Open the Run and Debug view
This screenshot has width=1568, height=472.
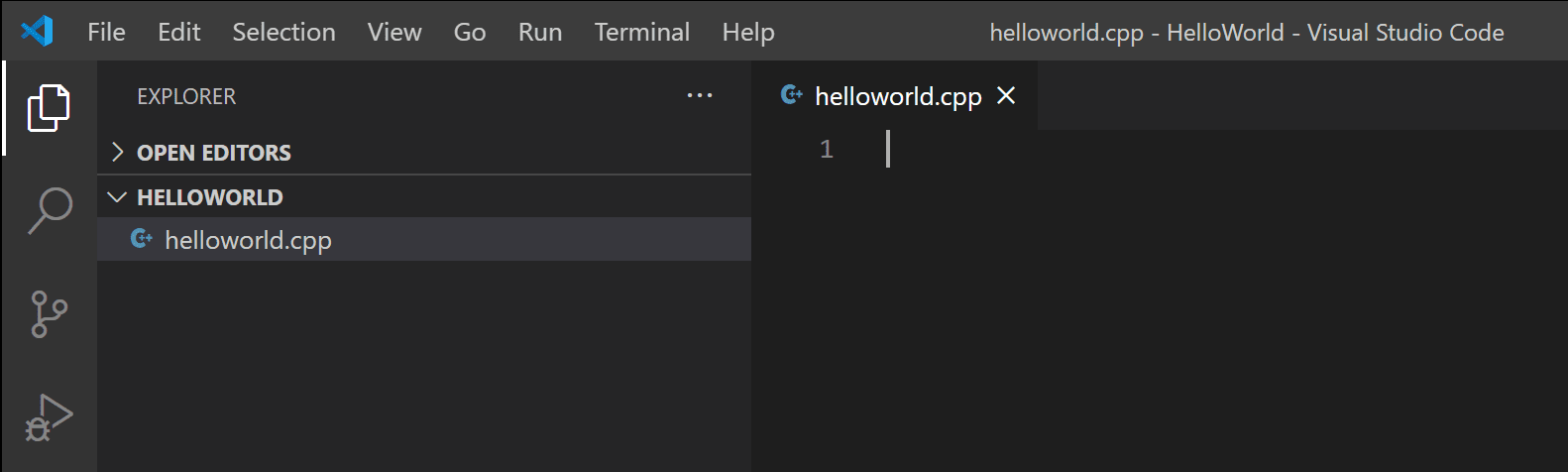[49, 417]
